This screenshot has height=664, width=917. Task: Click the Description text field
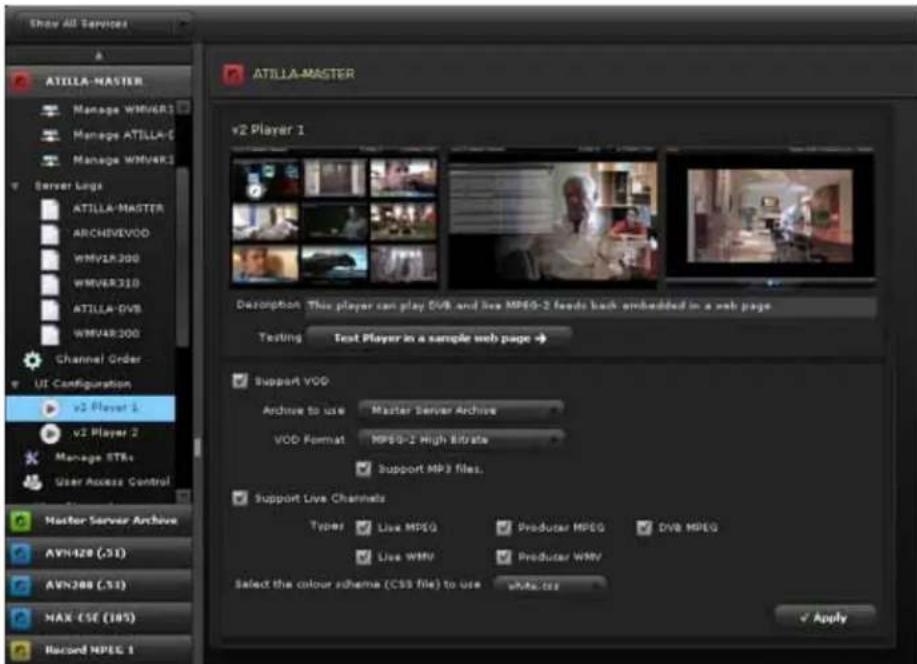[591, 307]
